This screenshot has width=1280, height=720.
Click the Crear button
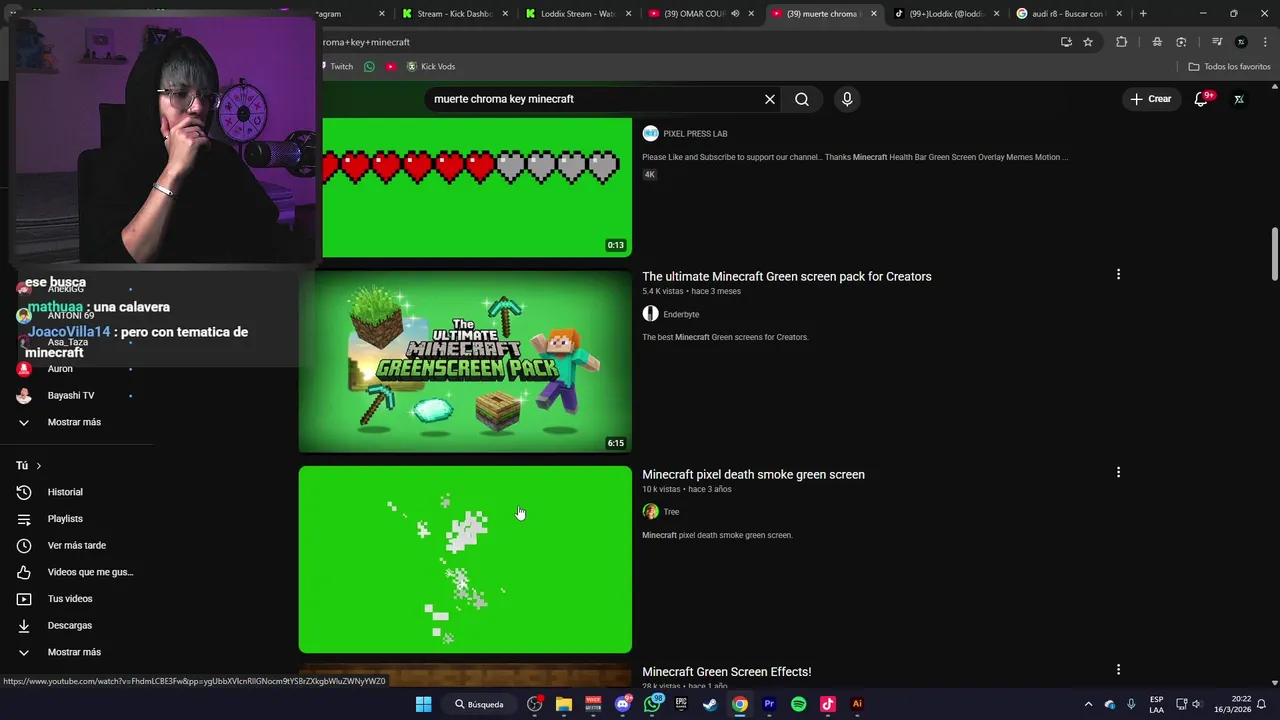[1151, 99]
